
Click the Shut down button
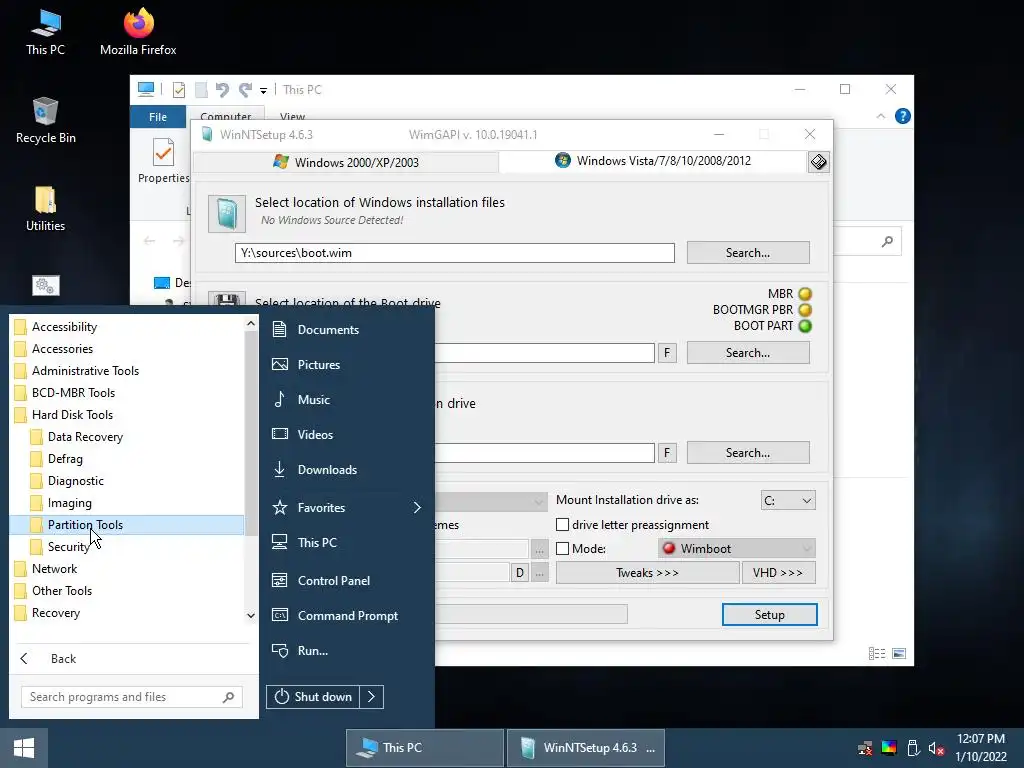(x=313, y=697)
